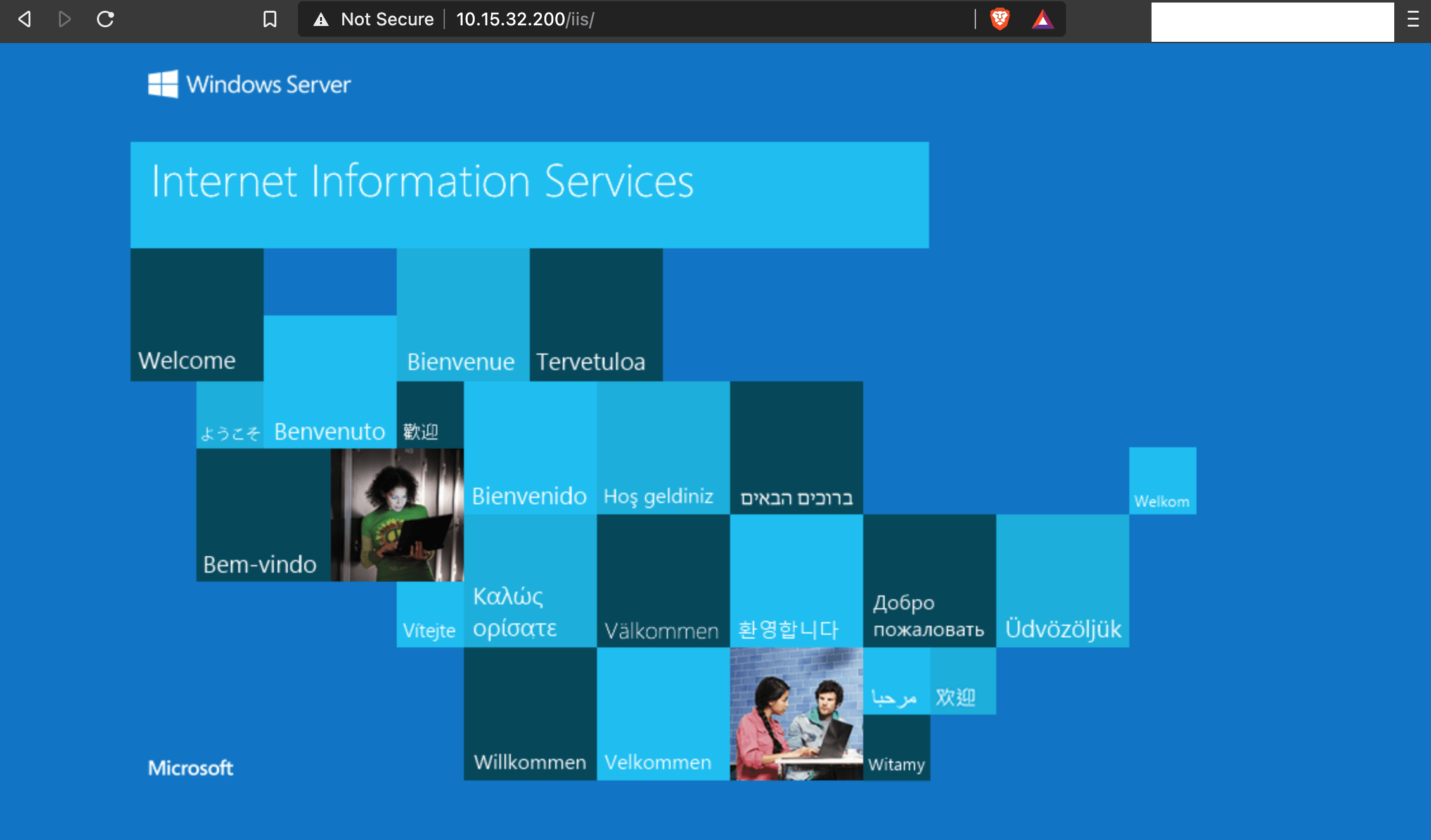Reload the current page
1431x840 pixels.
pyautogui.click(x=106, y=20)
